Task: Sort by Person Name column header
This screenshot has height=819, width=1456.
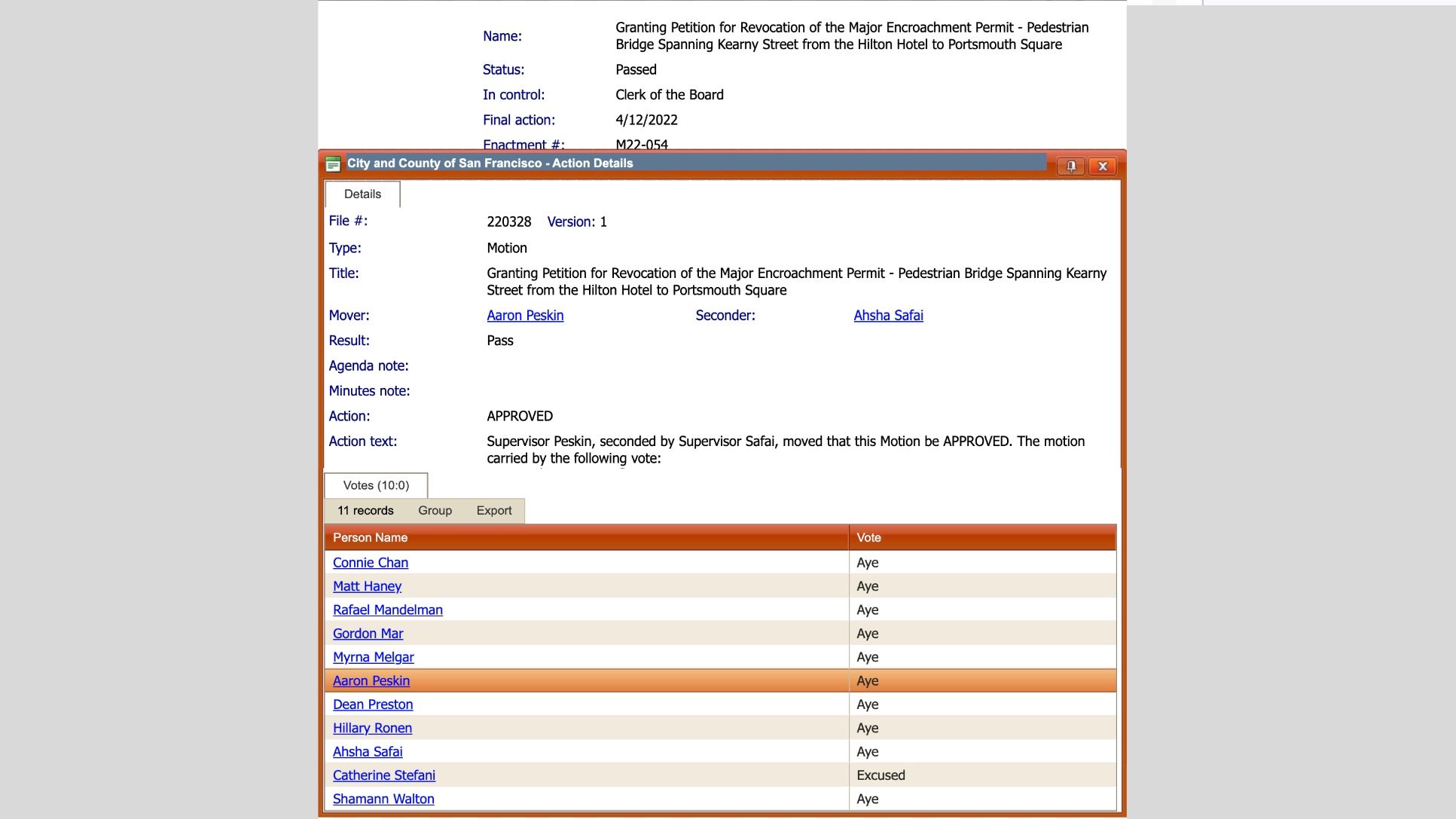Action: click(587, 537)
